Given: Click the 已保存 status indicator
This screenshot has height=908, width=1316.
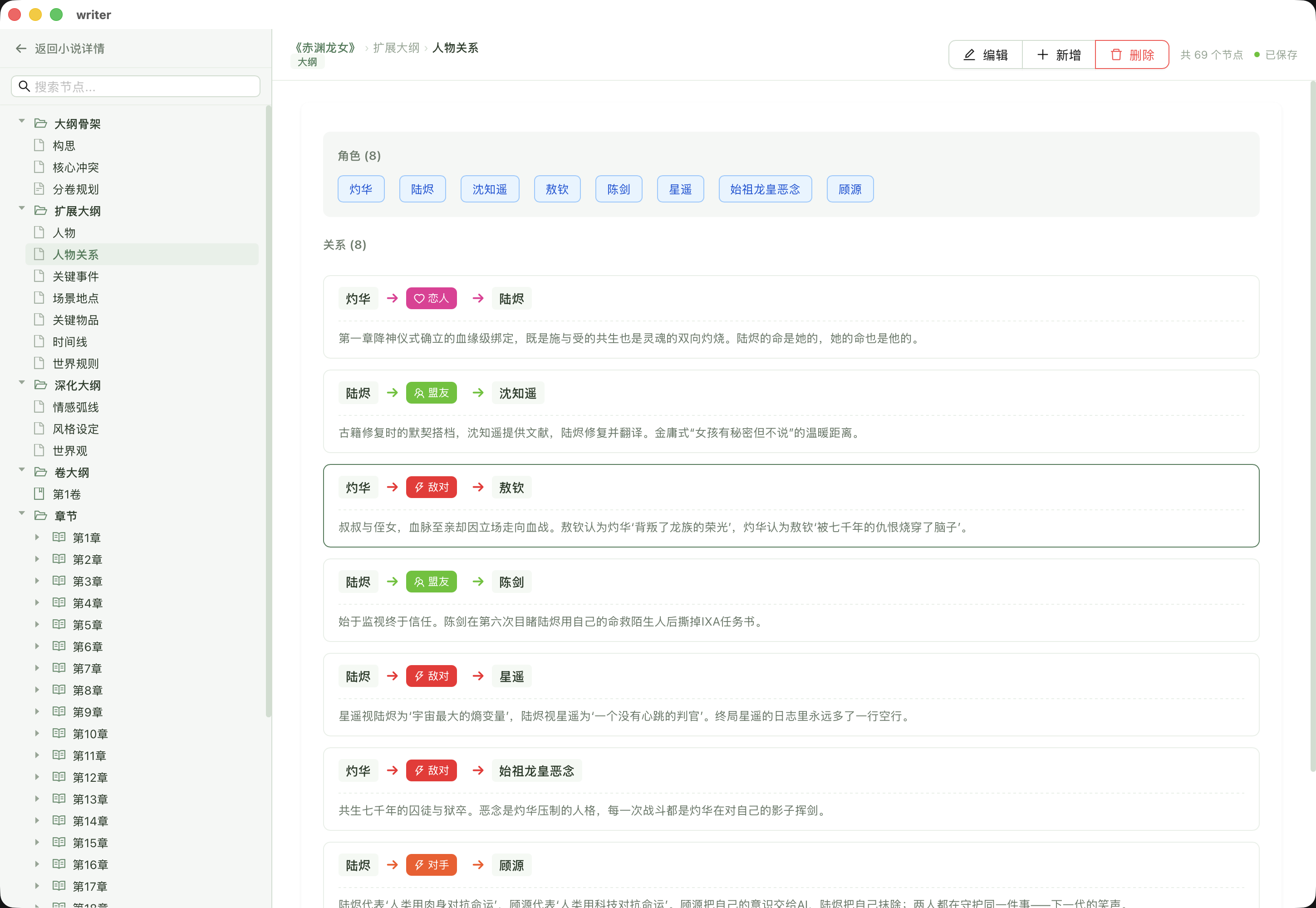Looking at the screenshot, I should [x=1276, y=54].
